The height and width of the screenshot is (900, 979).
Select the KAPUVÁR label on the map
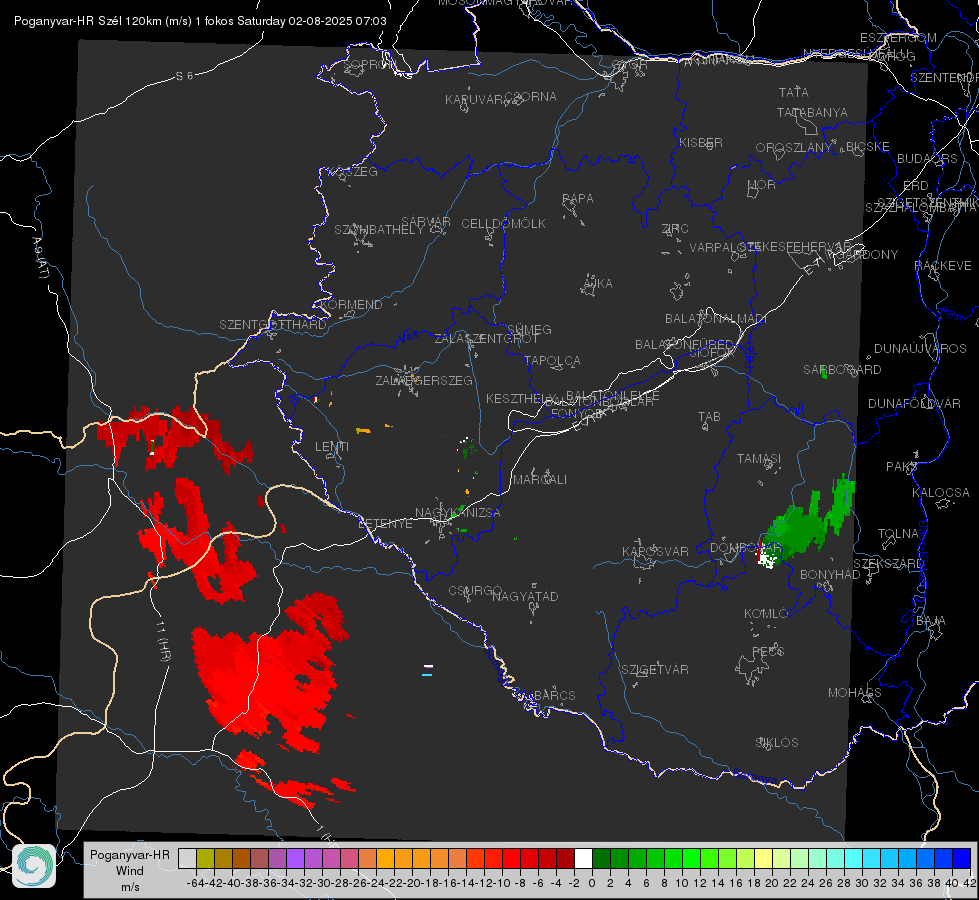tap(474, 99)
